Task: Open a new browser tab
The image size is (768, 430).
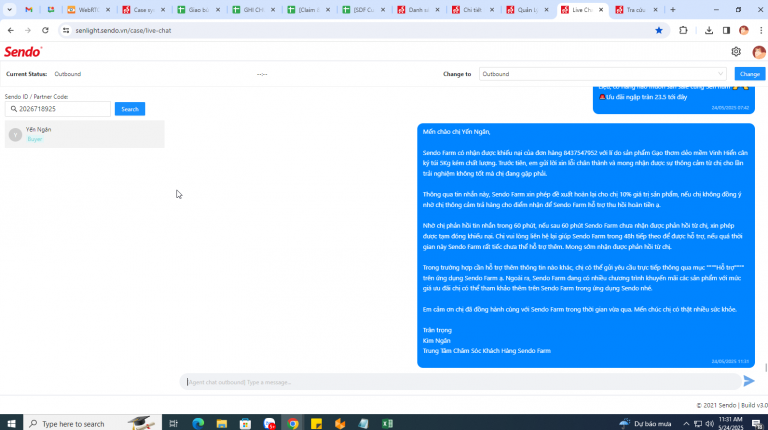Action: (x=673, y=10)
